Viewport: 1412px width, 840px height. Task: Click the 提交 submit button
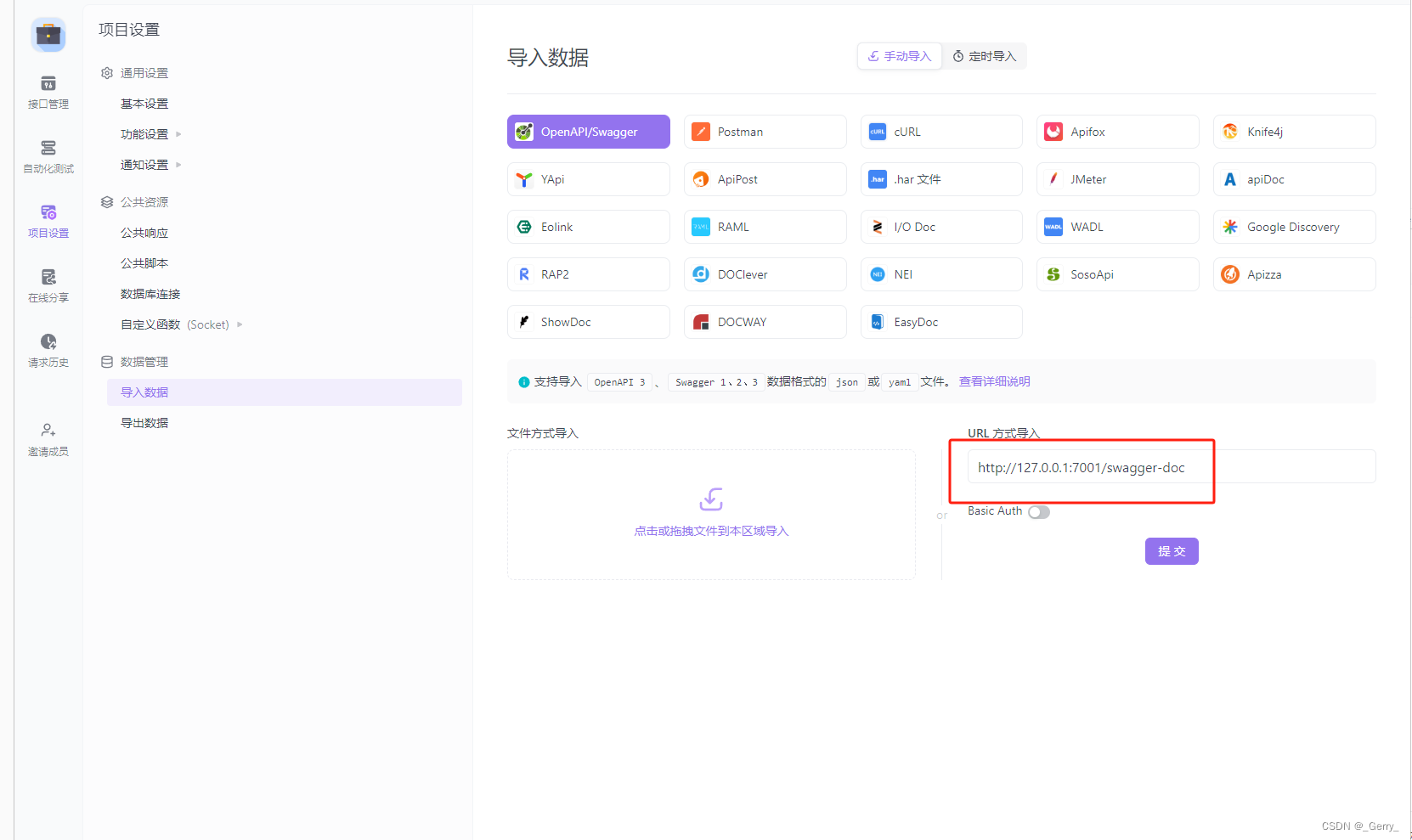click(x=1172, y=551)
